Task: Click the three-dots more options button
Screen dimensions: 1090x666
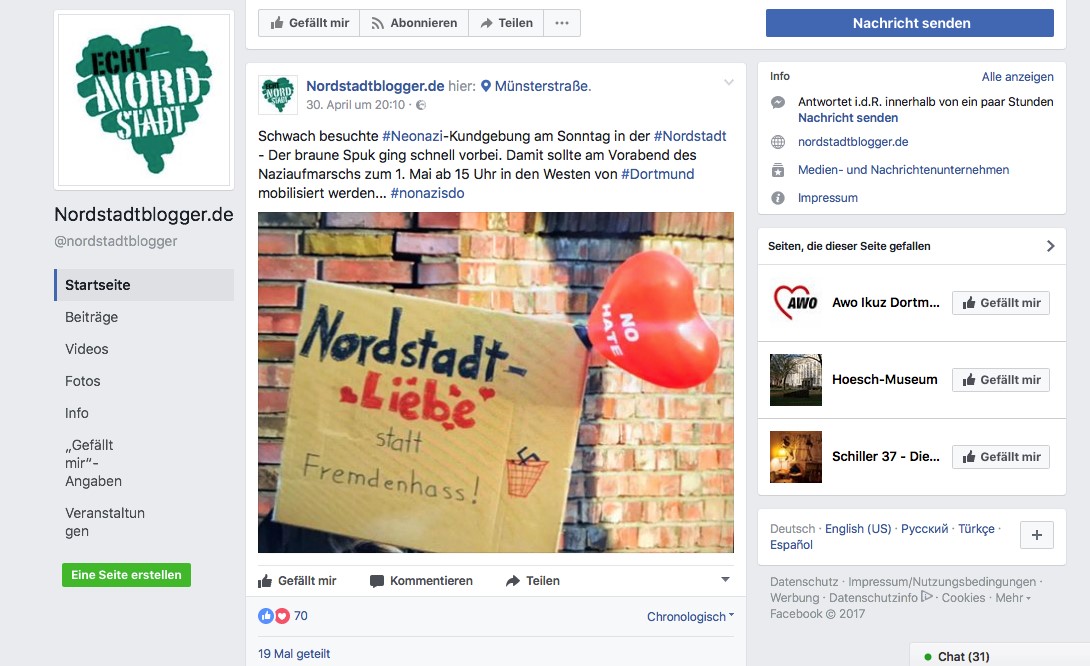Action: (562, 23)
